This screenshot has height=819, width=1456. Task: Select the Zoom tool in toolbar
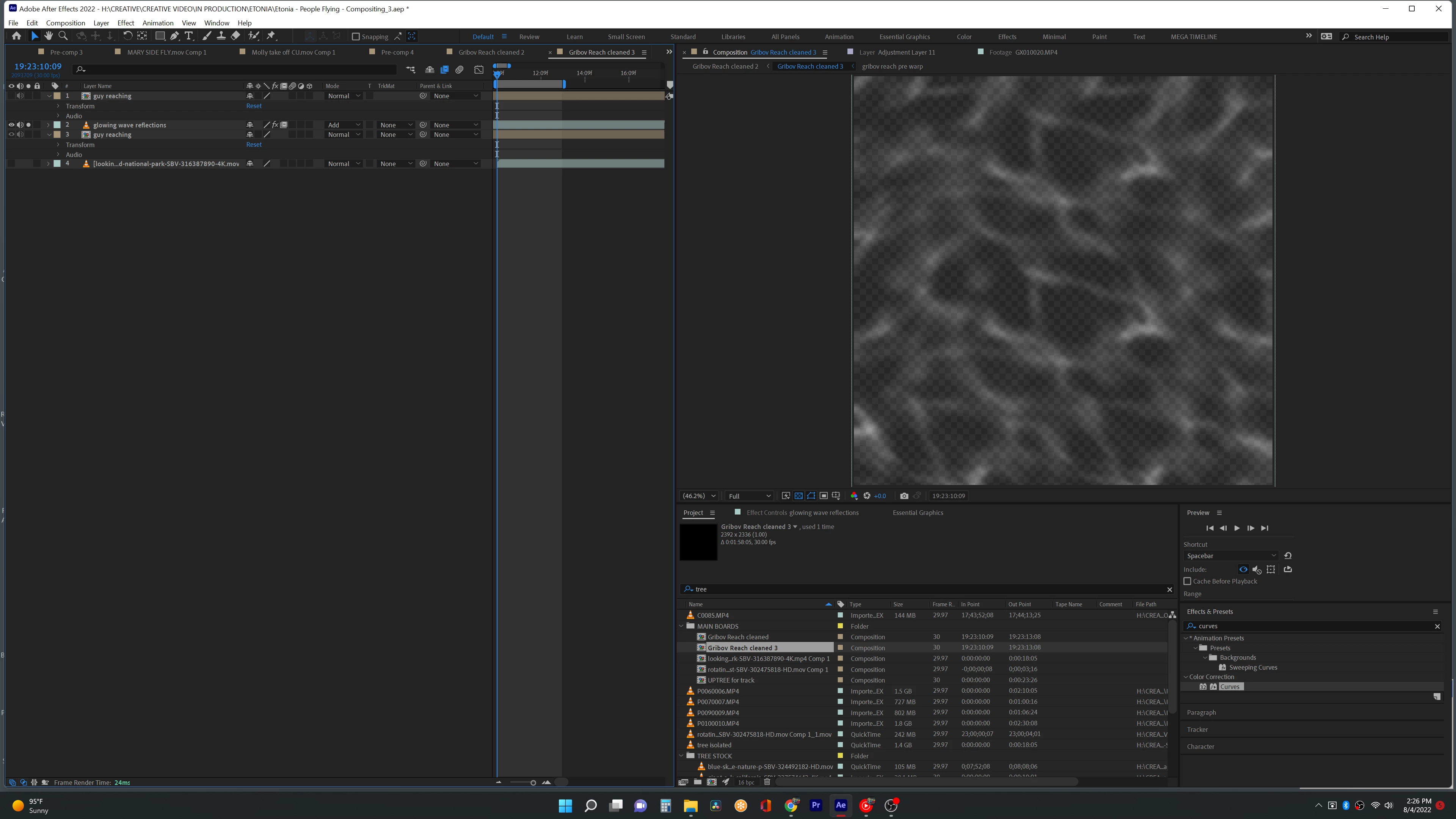[63, 36]
